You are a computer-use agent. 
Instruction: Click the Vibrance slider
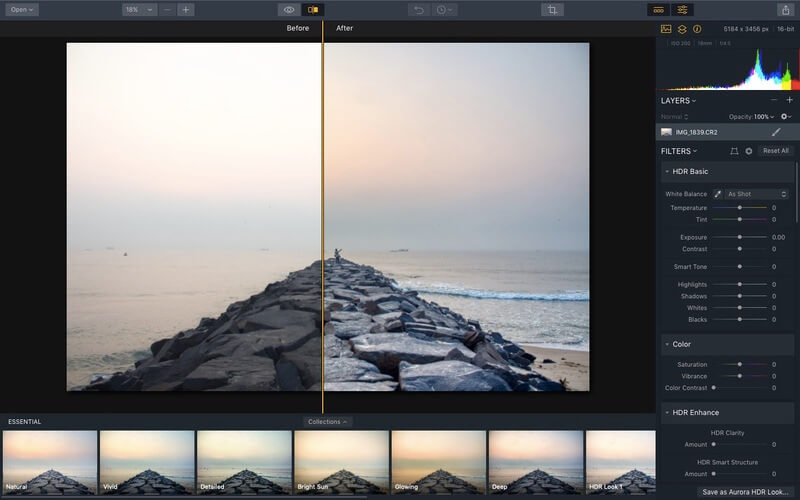pos(739,376)
